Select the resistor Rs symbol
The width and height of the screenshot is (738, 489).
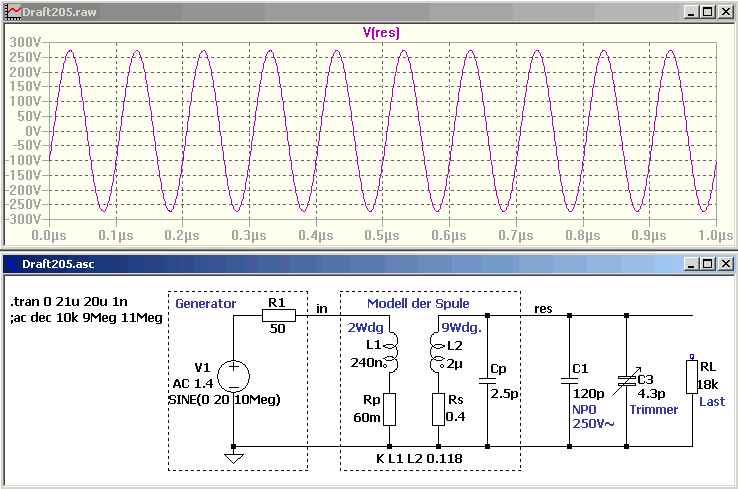point(438,409)
